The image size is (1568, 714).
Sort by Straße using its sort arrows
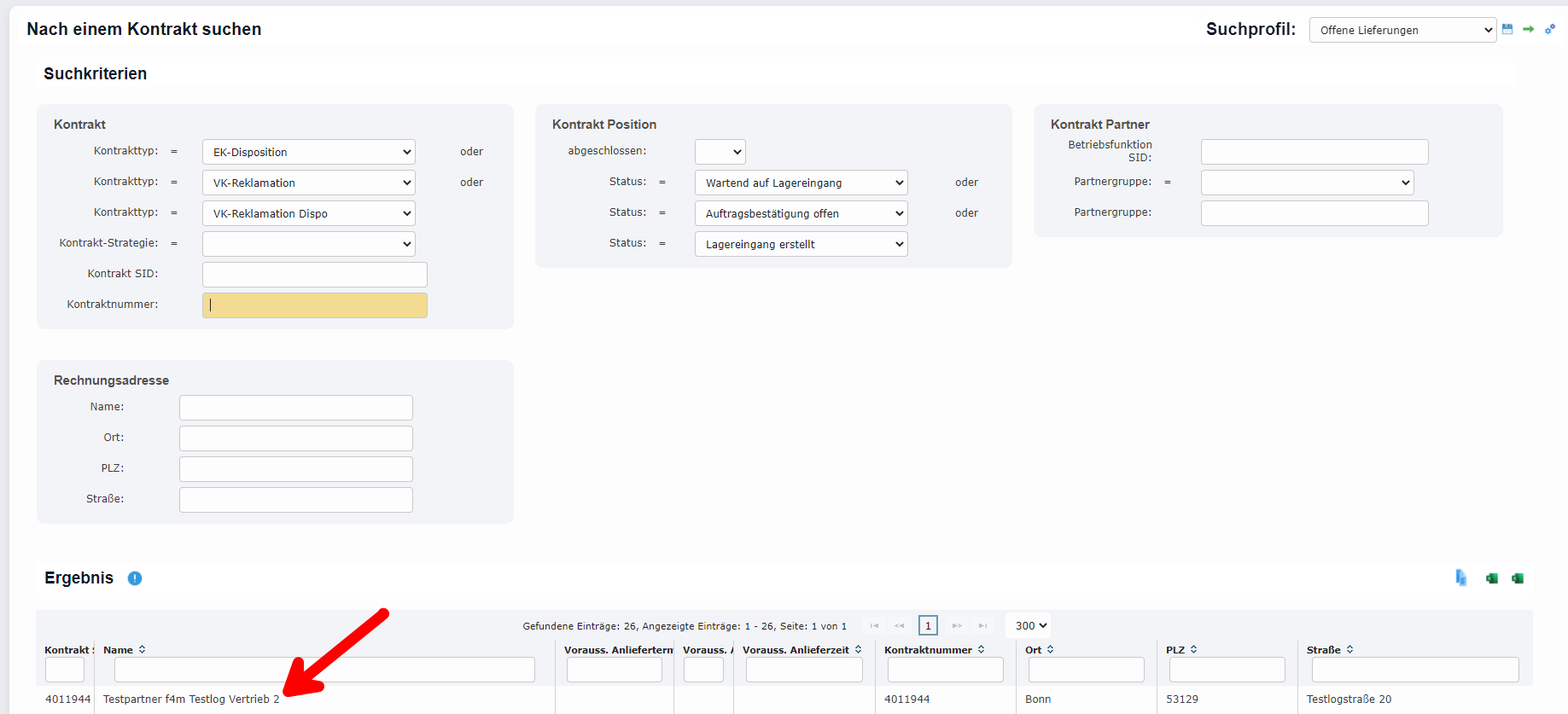[1350, 650]
